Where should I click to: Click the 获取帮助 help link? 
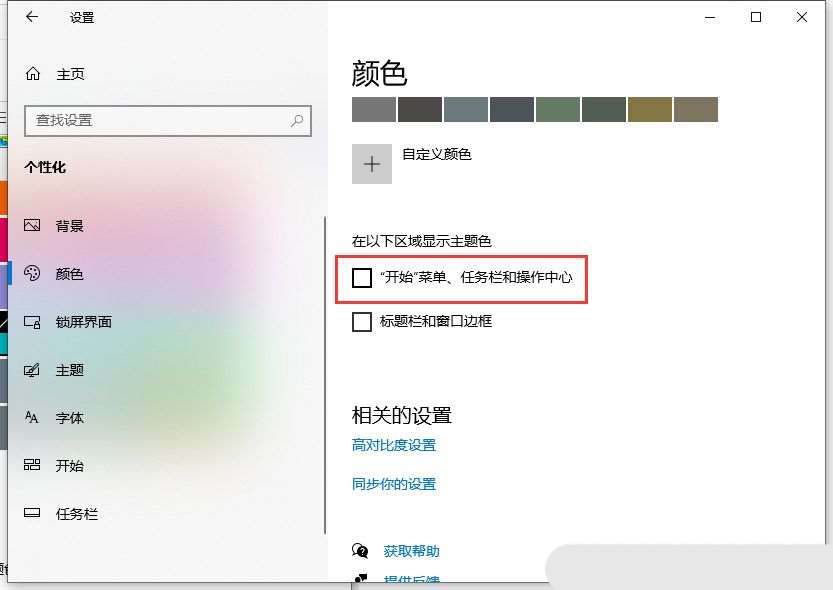pyautogui.click(x=412, y=551)
